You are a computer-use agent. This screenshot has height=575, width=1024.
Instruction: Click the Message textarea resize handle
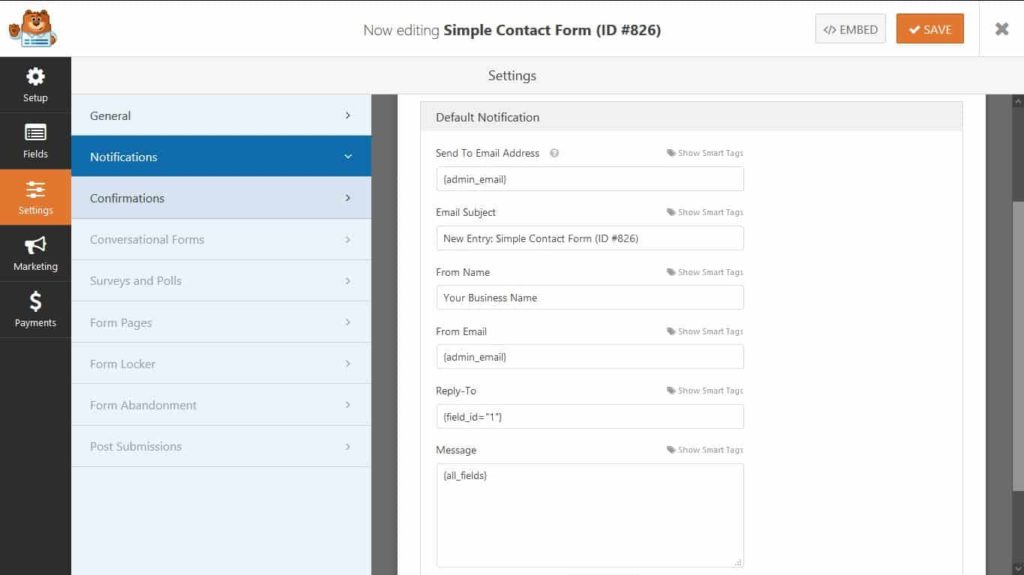click(738, 562)
